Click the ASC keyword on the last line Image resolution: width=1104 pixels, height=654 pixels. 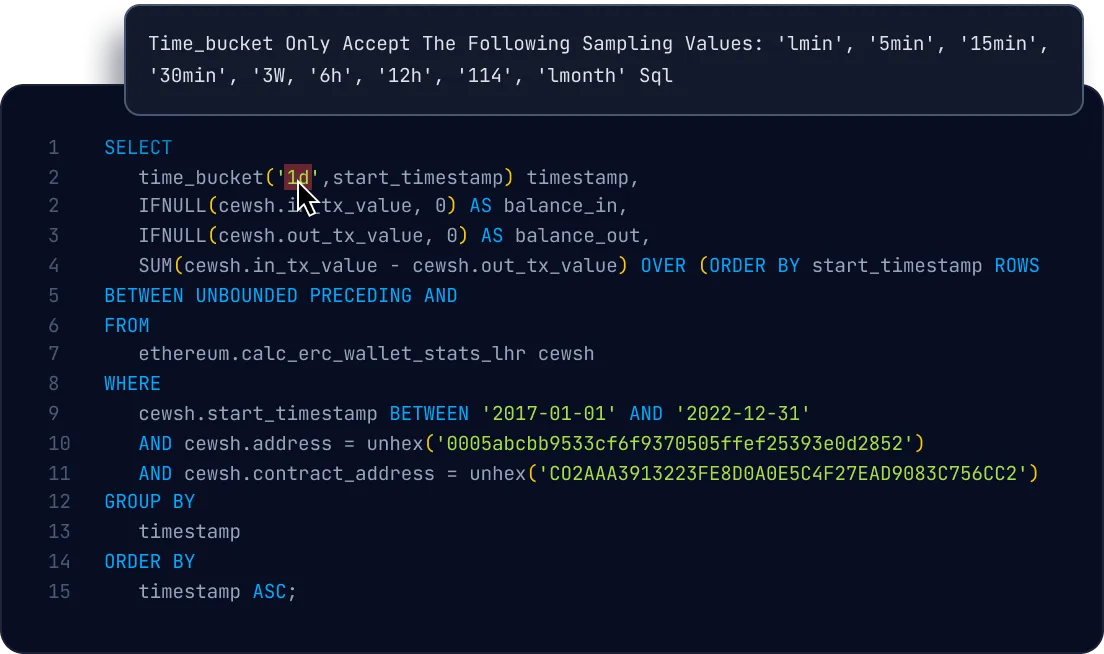269,591
